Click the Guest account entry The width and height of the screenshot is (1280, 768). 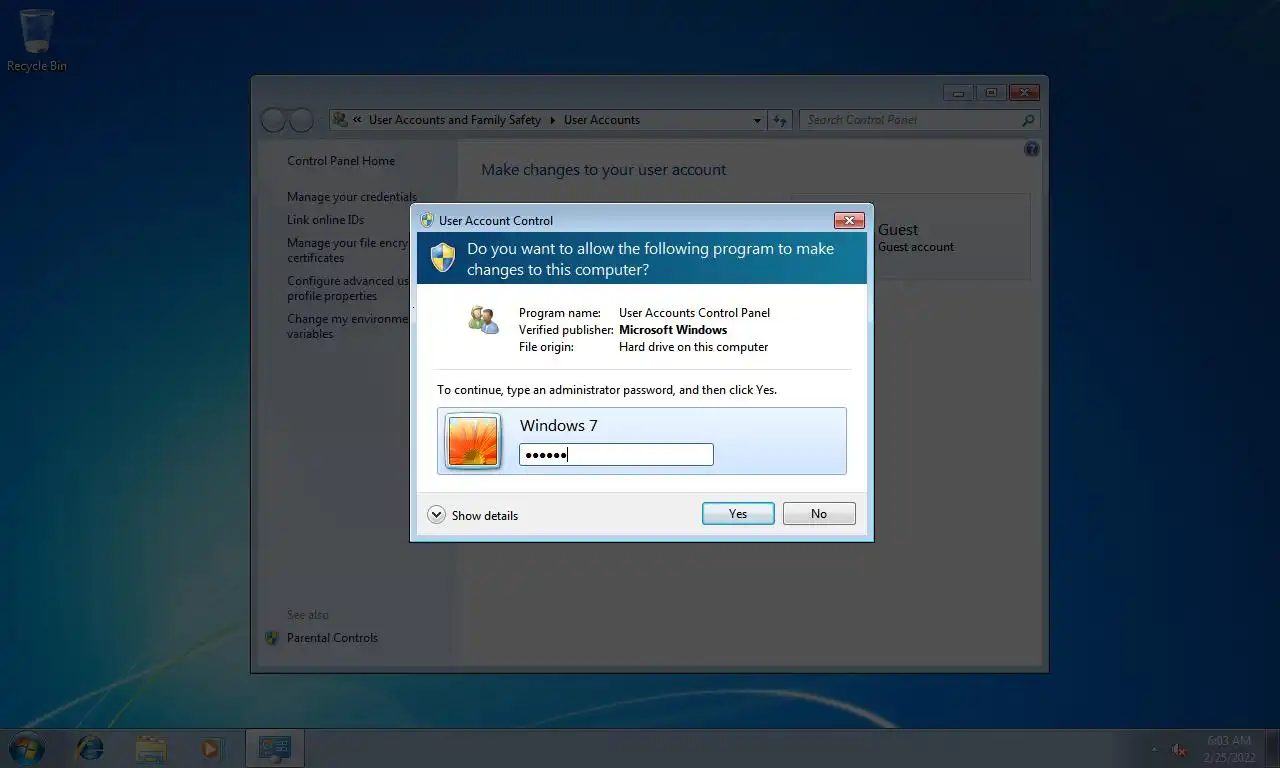click(910, 237)
